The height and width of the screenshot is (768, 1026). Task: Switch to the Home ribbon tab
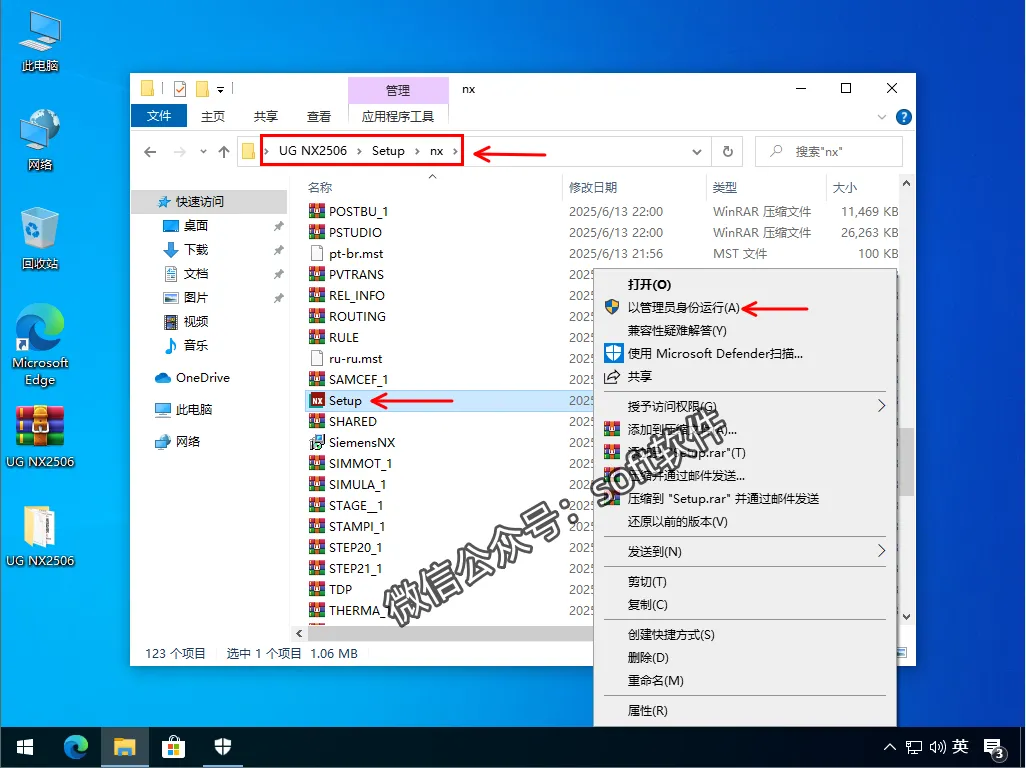tap(213, 116)
